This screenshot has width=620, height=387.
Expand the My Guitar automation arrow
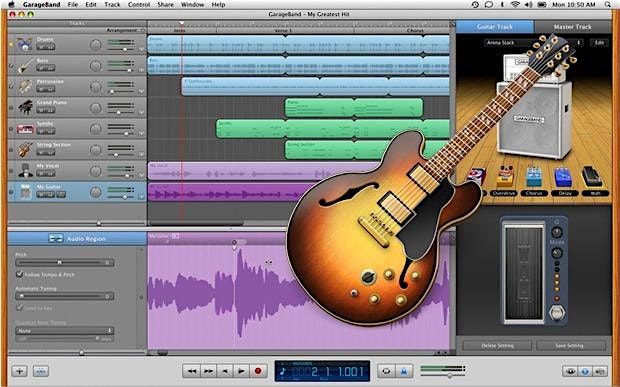click(x=141, y=197)
